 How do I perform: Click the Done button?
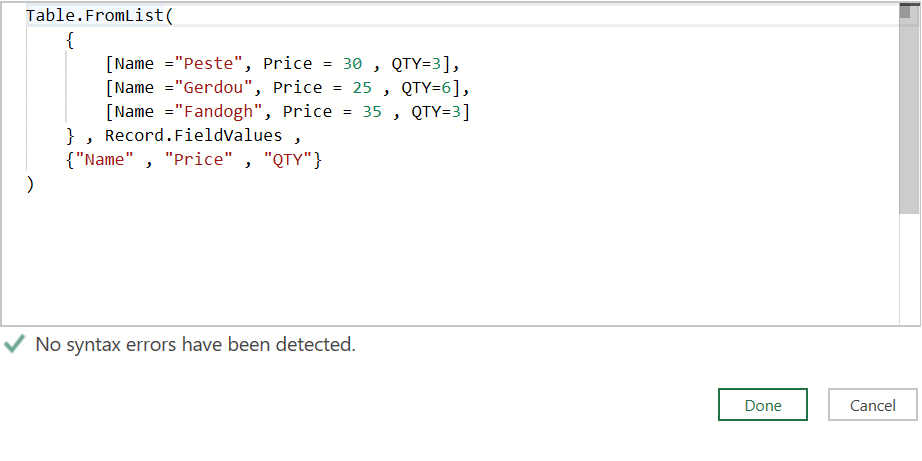763,405
